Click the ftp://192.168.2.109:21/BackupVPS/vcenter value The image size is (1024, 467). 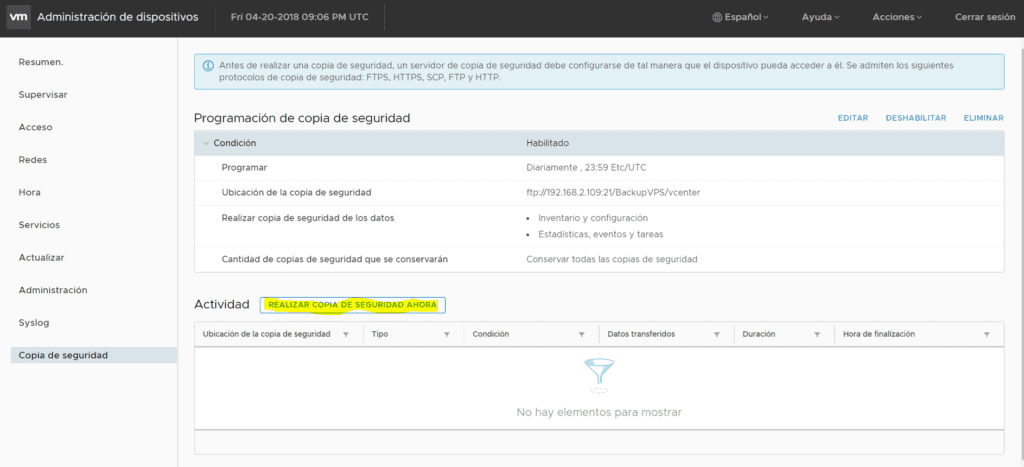pyautogui.click(x=615, y=193)
